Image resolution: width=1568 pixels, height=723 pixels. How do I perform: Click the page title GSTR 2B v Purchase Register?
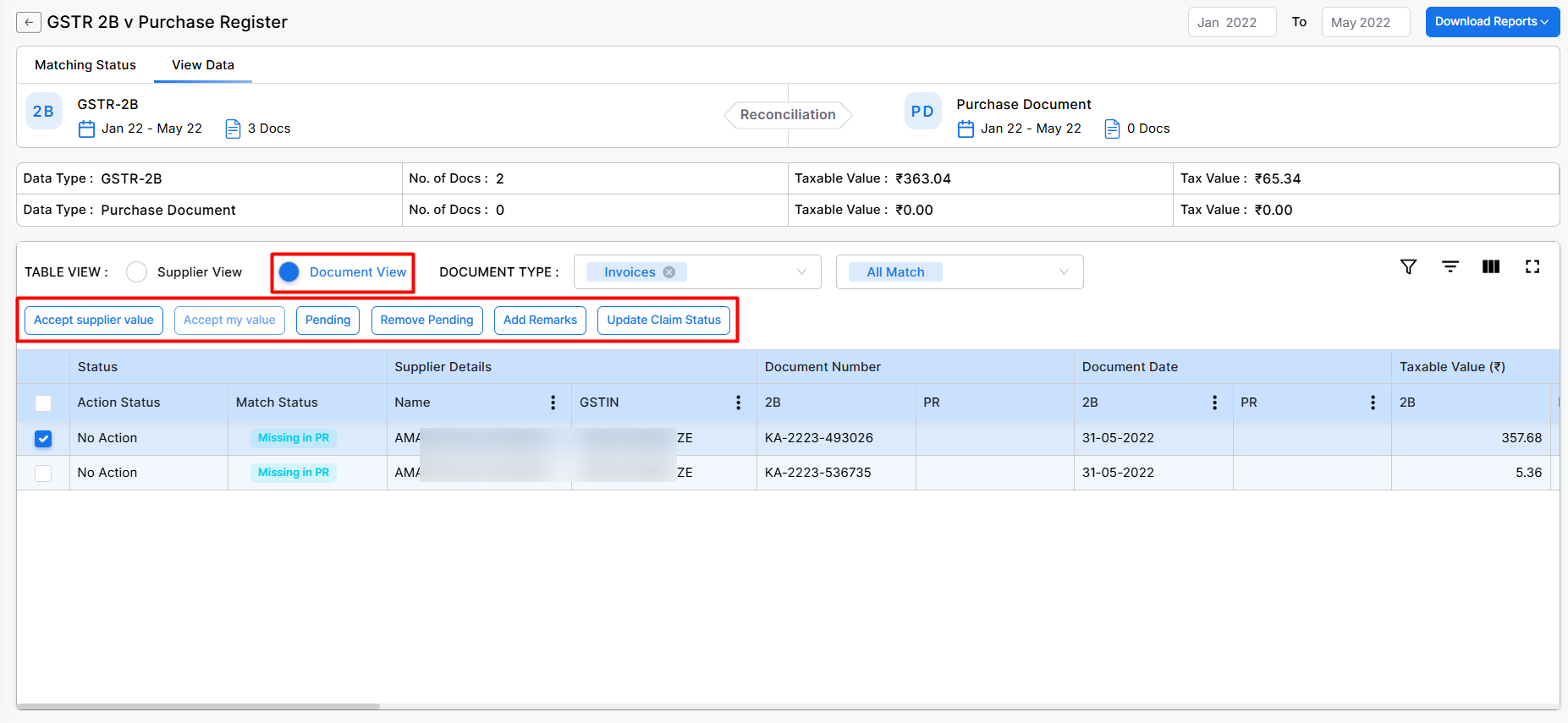coord(167,23)
